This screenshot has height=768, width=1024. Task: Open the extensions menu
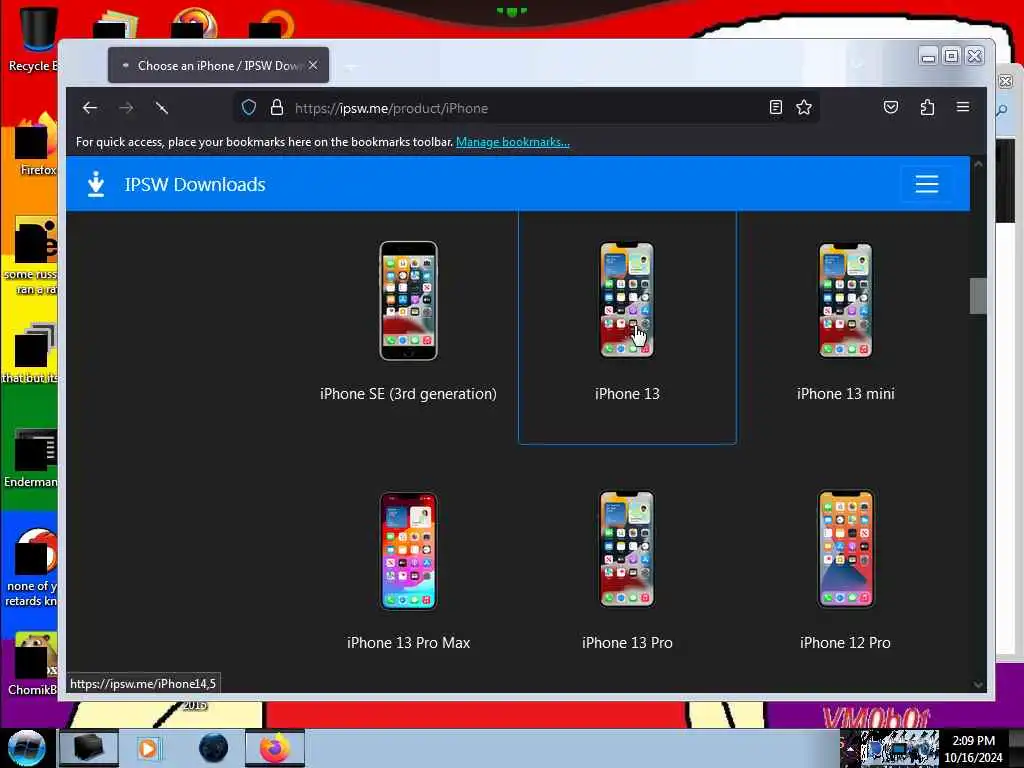point(927,108)
